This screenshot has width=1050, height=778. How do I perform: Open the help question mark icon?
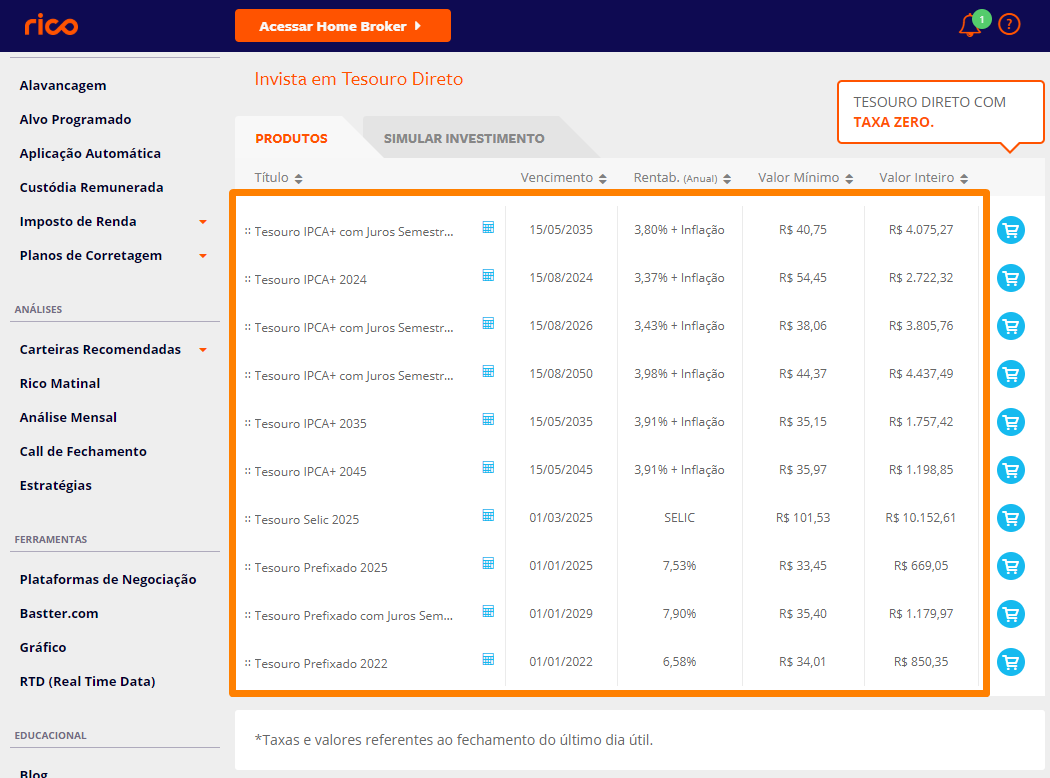pyautogui.click(x=1009, y=24)
